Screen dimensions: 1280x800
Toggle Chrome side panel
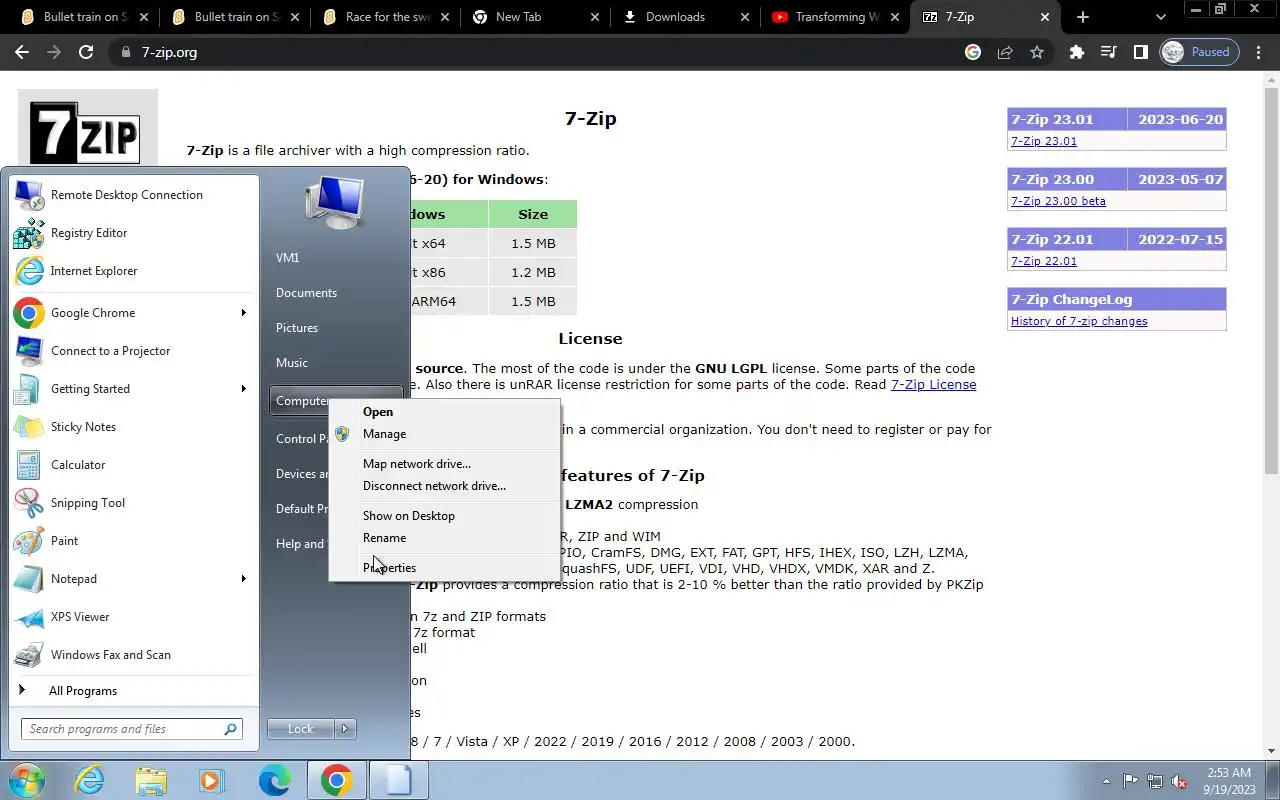1140,52
